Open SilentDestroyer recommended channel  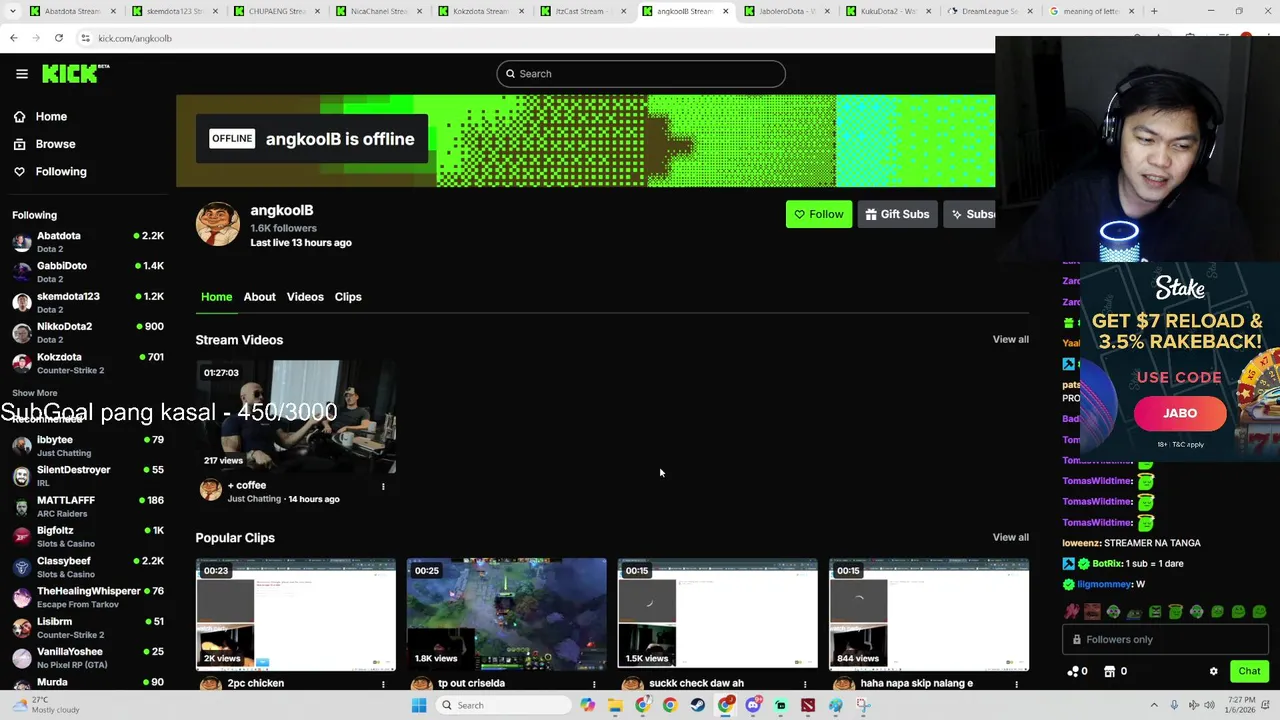pos(88,476)
